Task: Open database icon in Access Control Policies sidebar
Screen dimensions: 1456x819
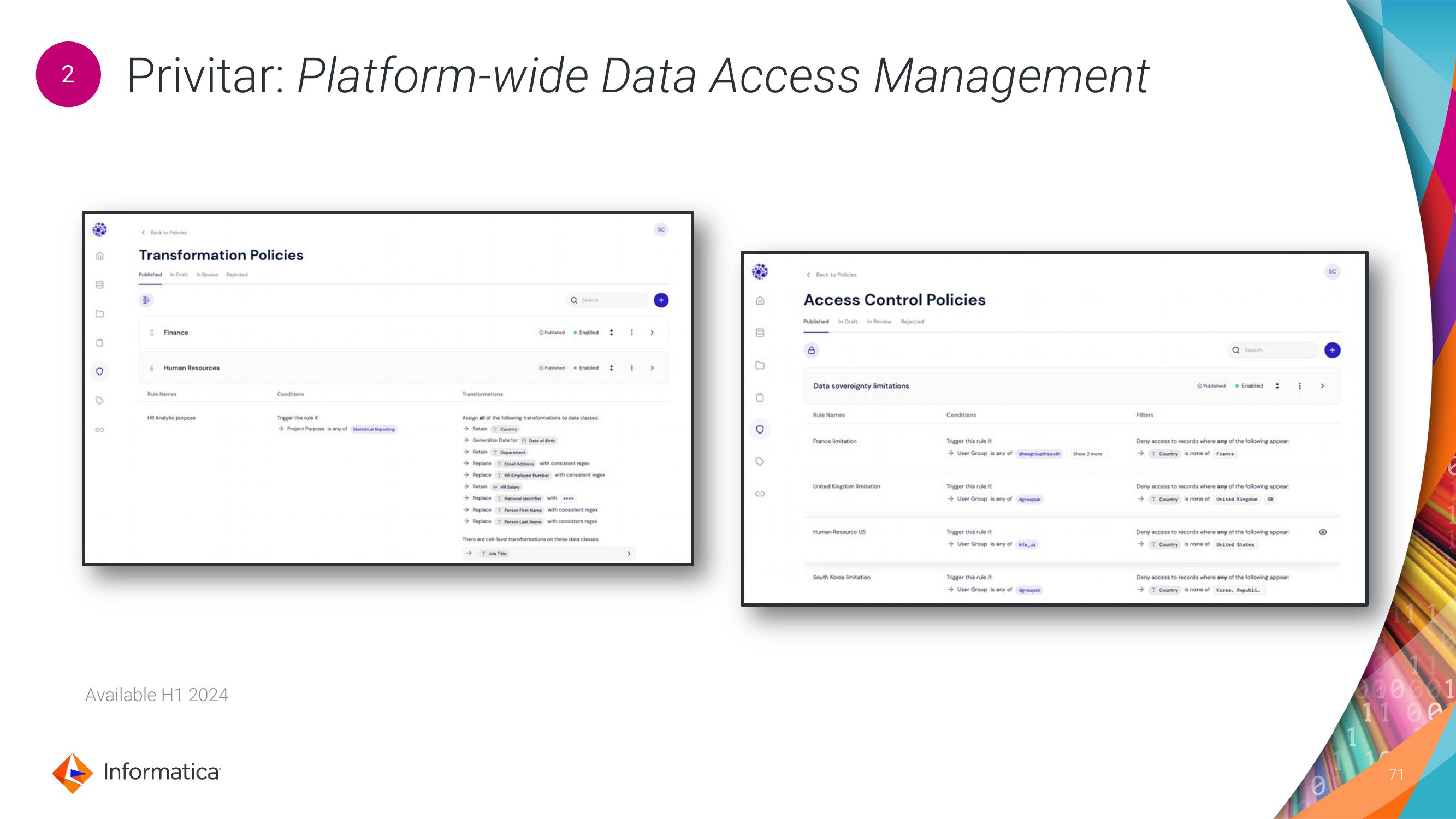Action: click(760, 333)
